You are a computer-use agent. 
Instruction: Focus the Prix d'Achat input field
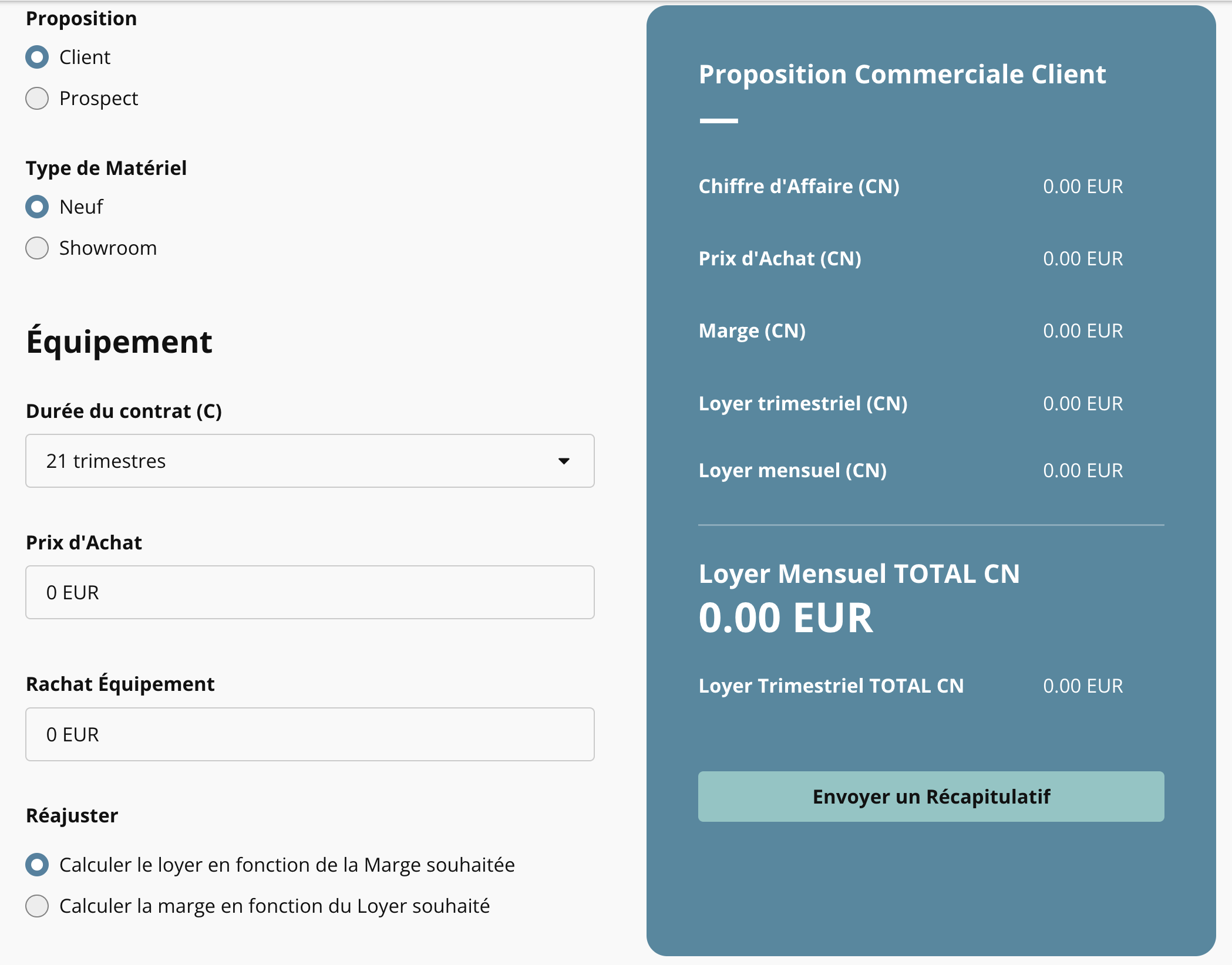coord(310,592)
